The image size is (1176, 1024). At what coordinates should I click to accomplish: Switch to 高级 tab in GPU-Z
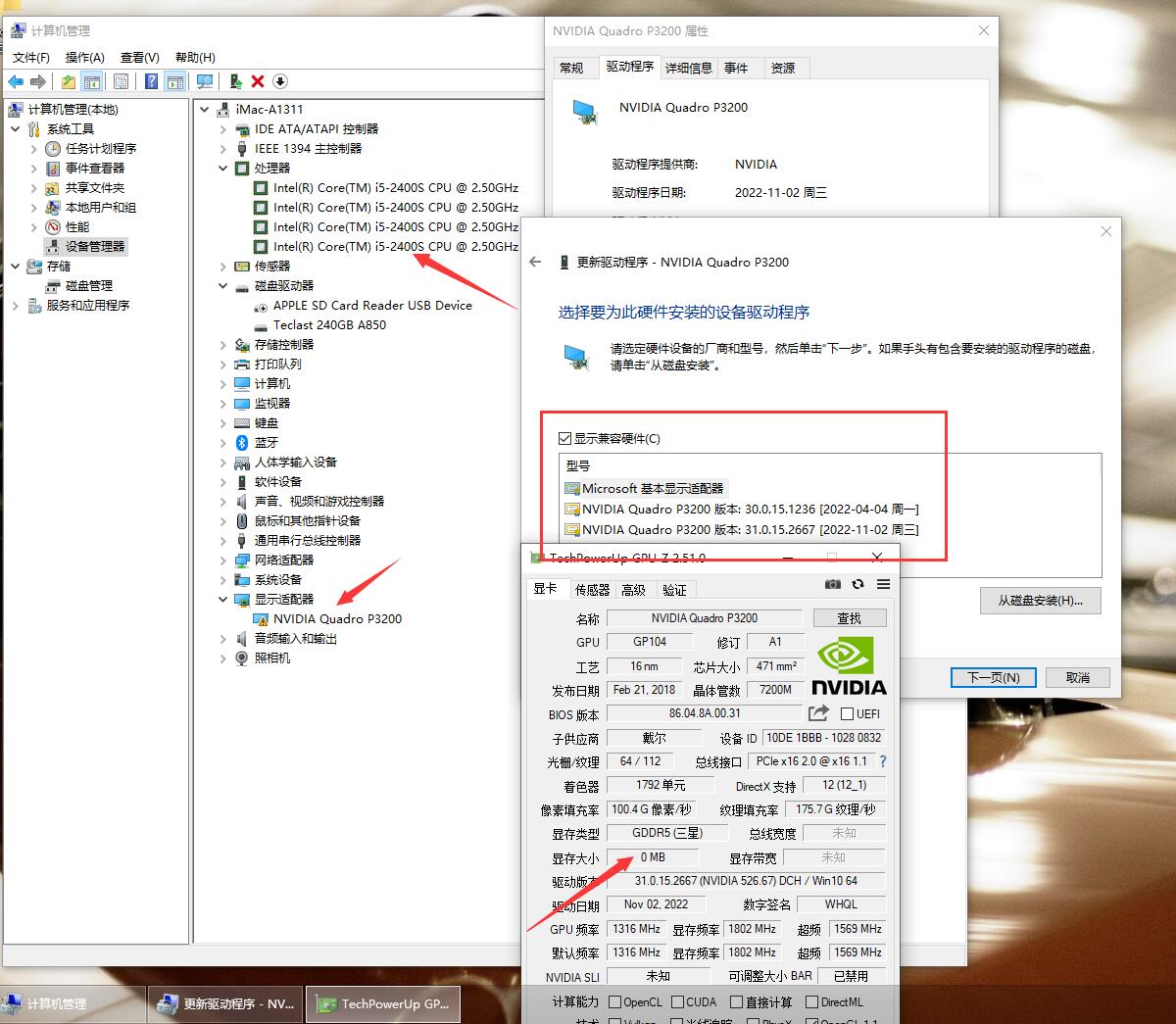pos(634,589)
